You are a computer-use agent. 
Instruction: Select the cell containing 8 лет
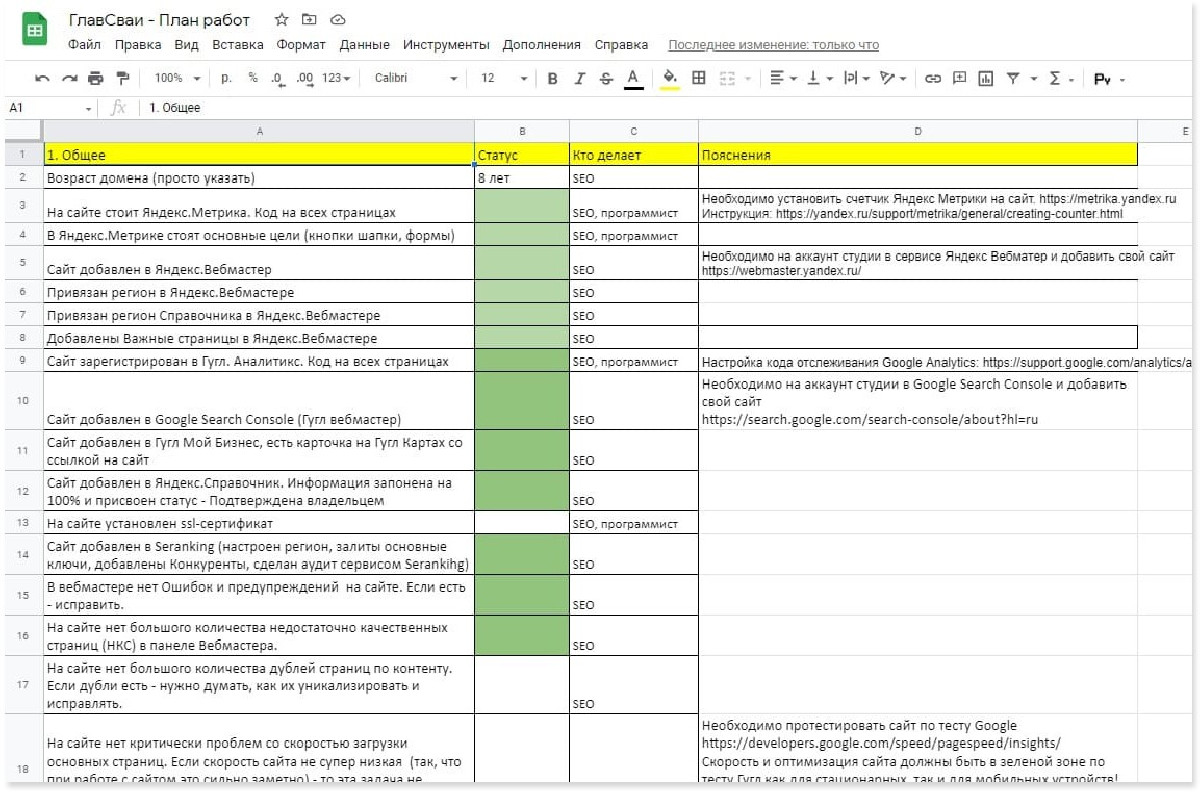pyautogui.click(x=522, y=178)
